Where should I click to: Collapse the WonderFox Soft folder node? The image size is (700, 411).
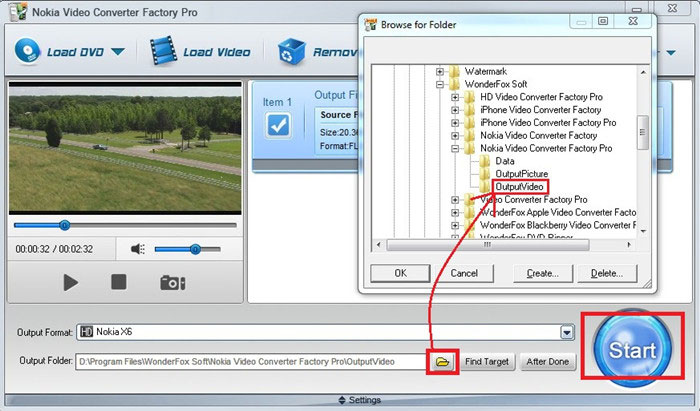(x=440, y=84)
